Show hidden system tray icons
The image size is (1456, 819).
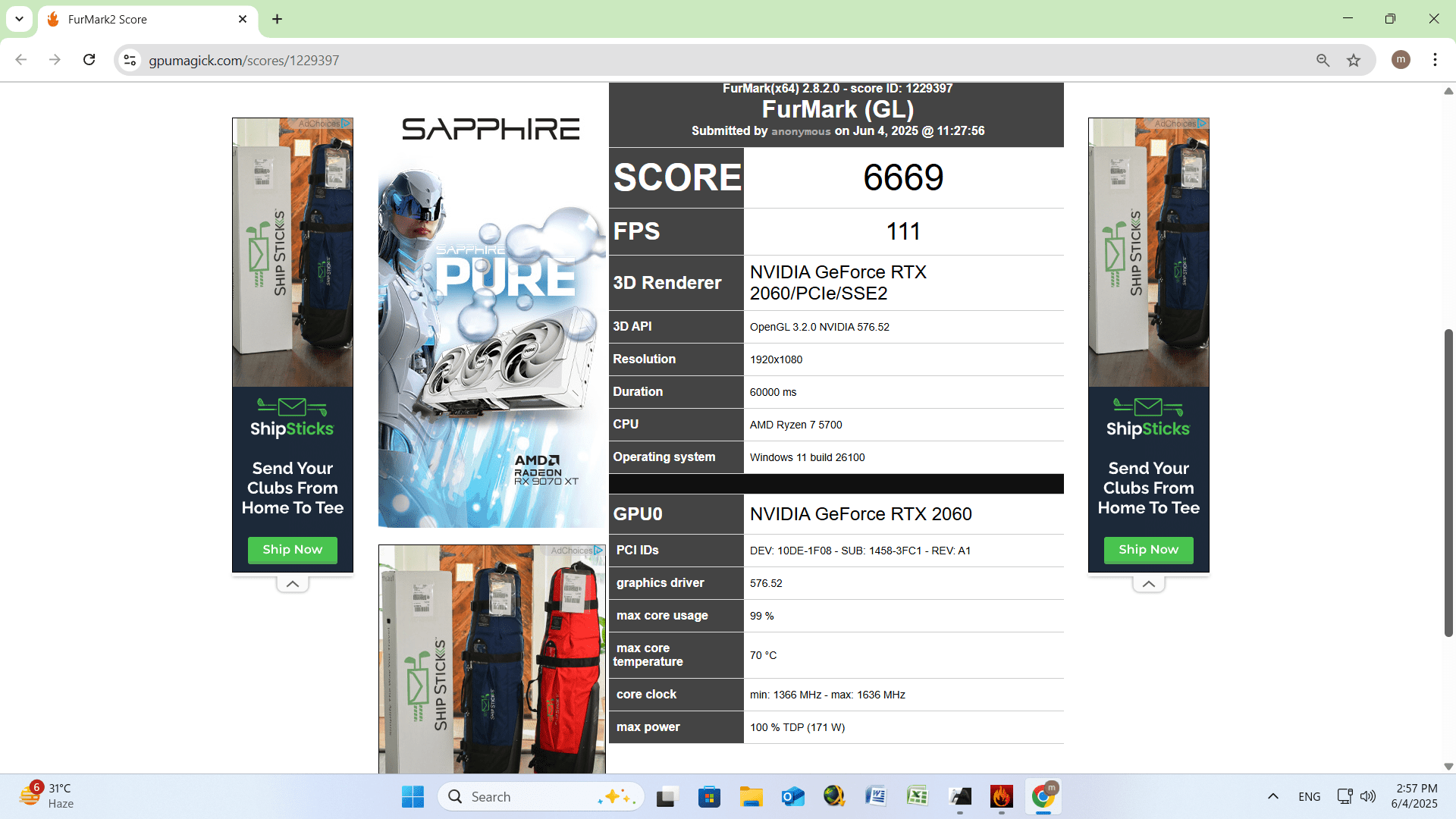(x=1273, y=796)
